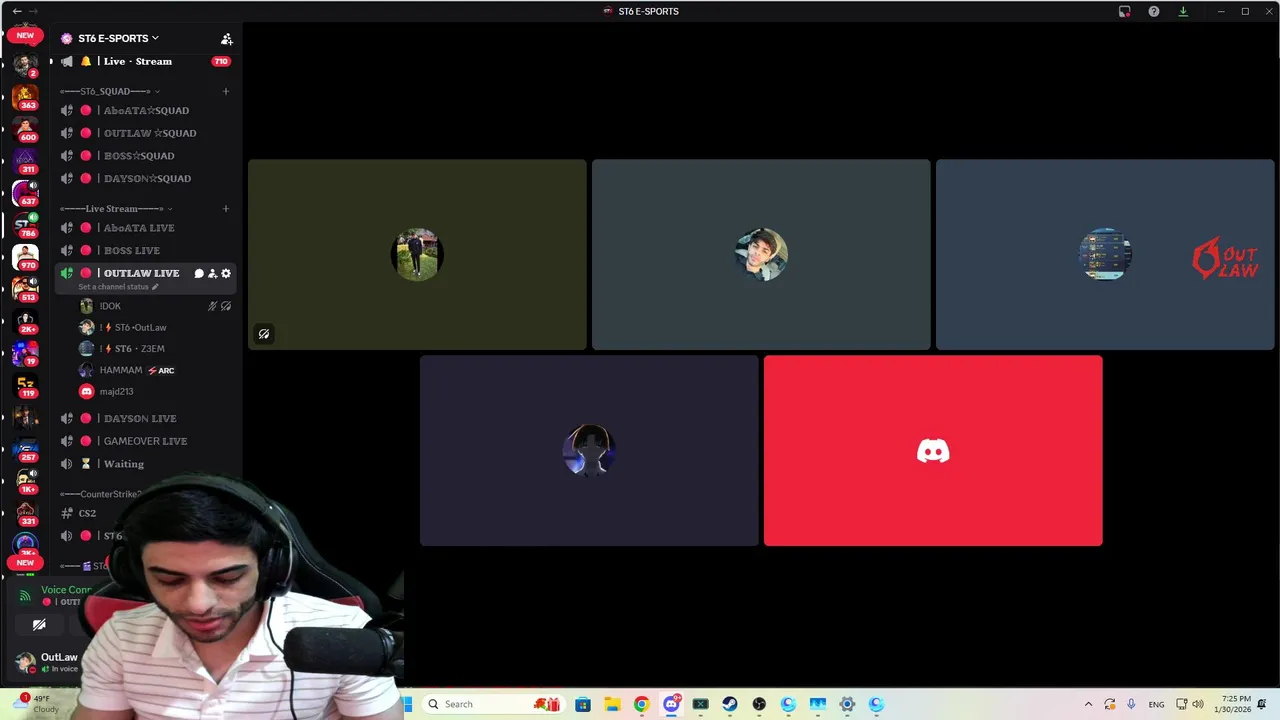Open server icon with 257 badge
This screenshot has height=720, width=1280.
coord(25,450)
